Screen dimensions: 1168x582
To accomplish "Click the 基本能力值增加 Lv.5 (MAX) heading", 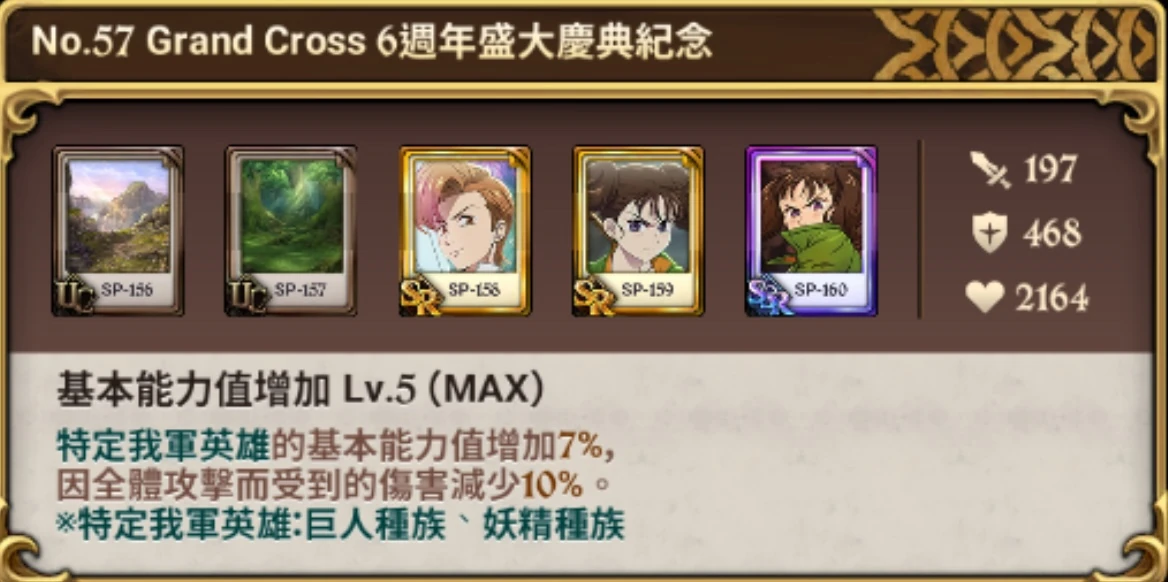I will (299, 392).
